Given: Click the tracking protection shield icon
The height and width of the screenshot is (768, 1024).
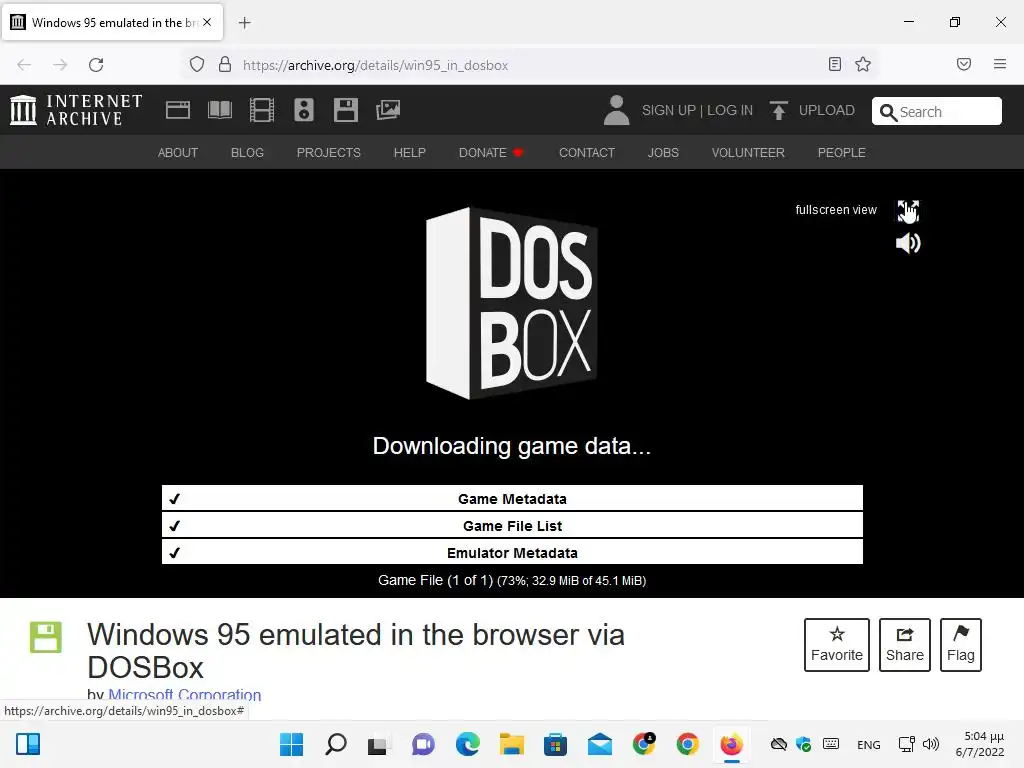Looking at the screenshot, I should tap(197, 64).
